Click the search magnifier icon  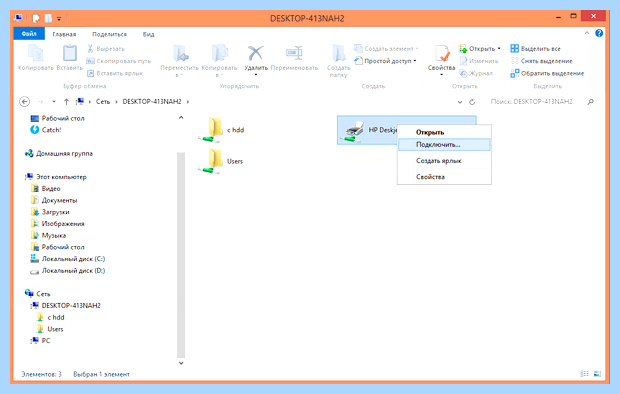[590, 102]
